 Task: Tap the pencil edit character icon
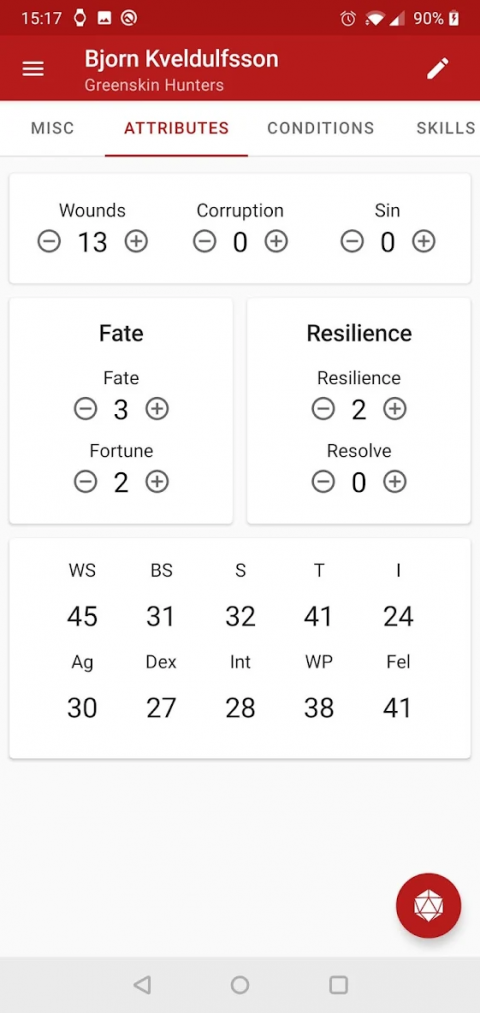(437, 68)
